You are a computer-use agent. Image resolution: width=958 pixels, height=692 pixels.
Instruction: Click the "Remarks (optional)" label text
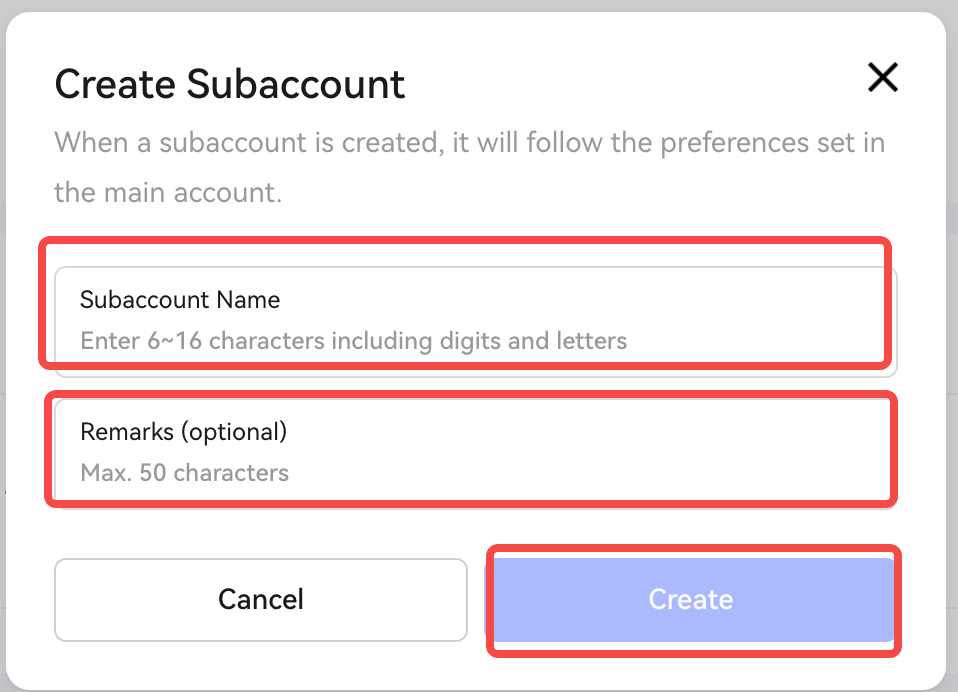click(183, 432)
